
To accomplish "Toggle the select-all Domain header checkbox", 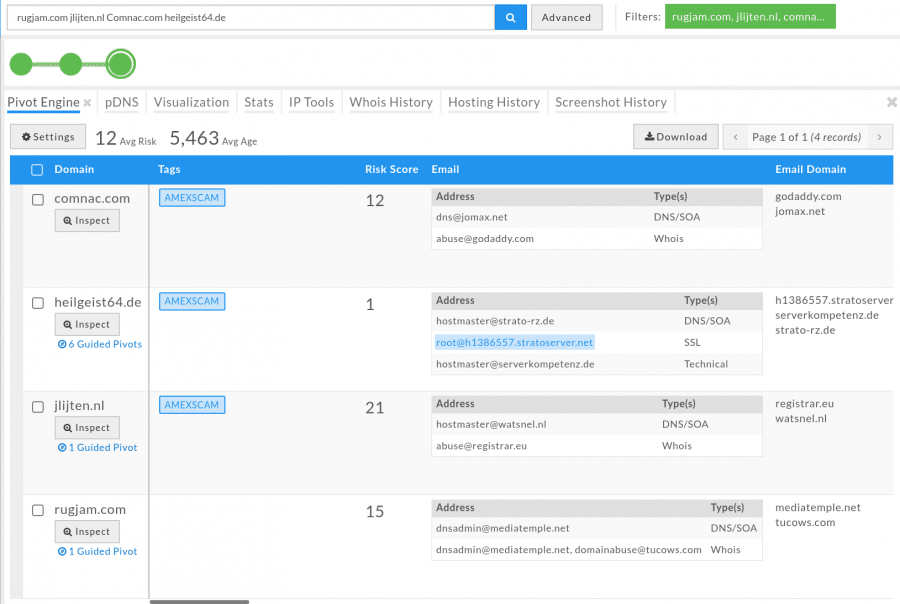I will pyautogui.click(x=37, y=170).
